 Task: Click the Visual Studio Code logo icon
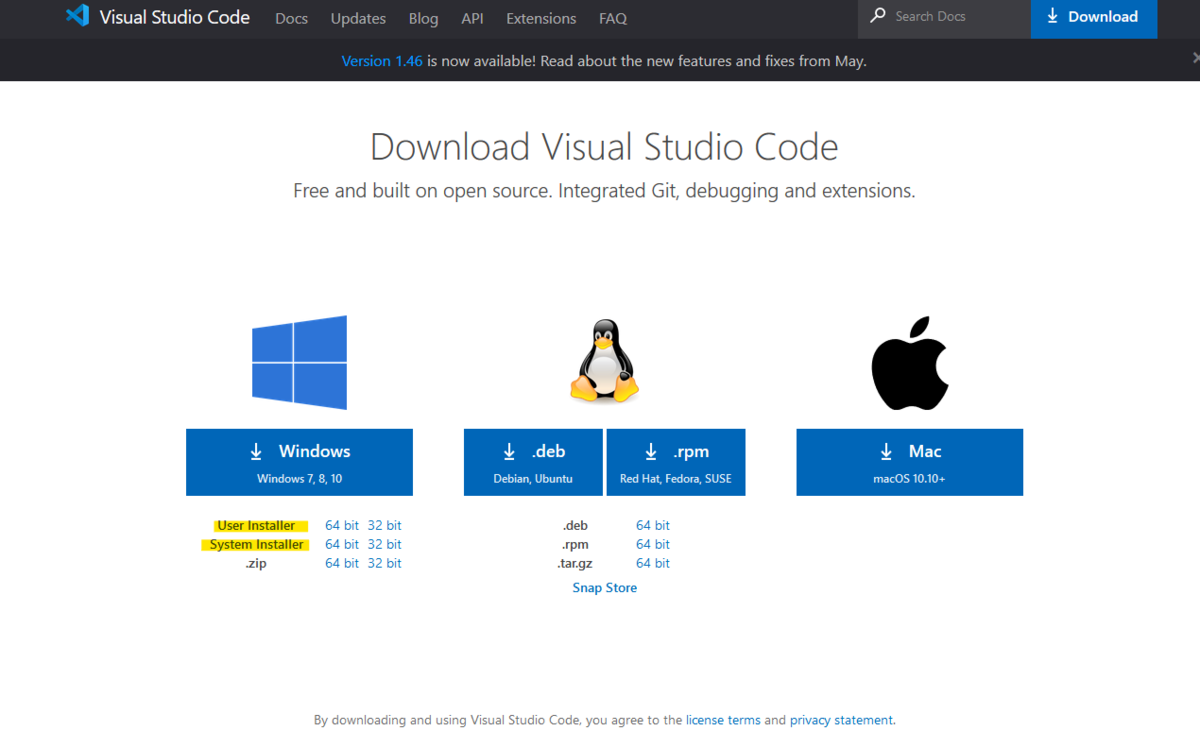click(77, 16)
